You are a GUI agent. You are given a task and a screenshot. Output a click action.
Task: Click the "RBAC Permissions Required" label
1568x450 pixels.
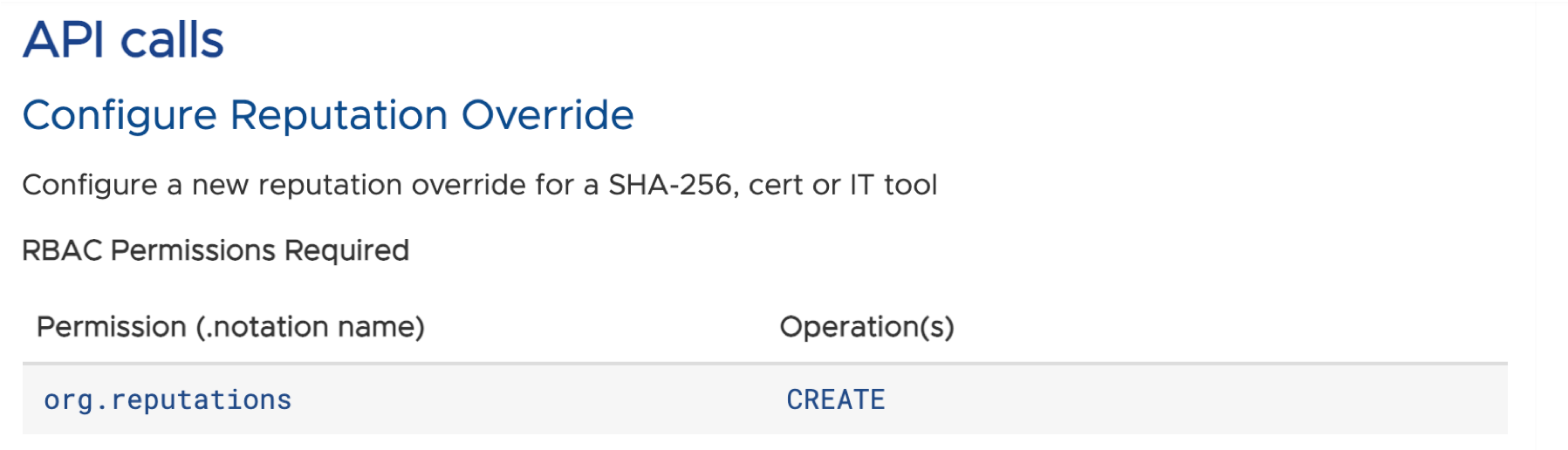tap(216, 250)
